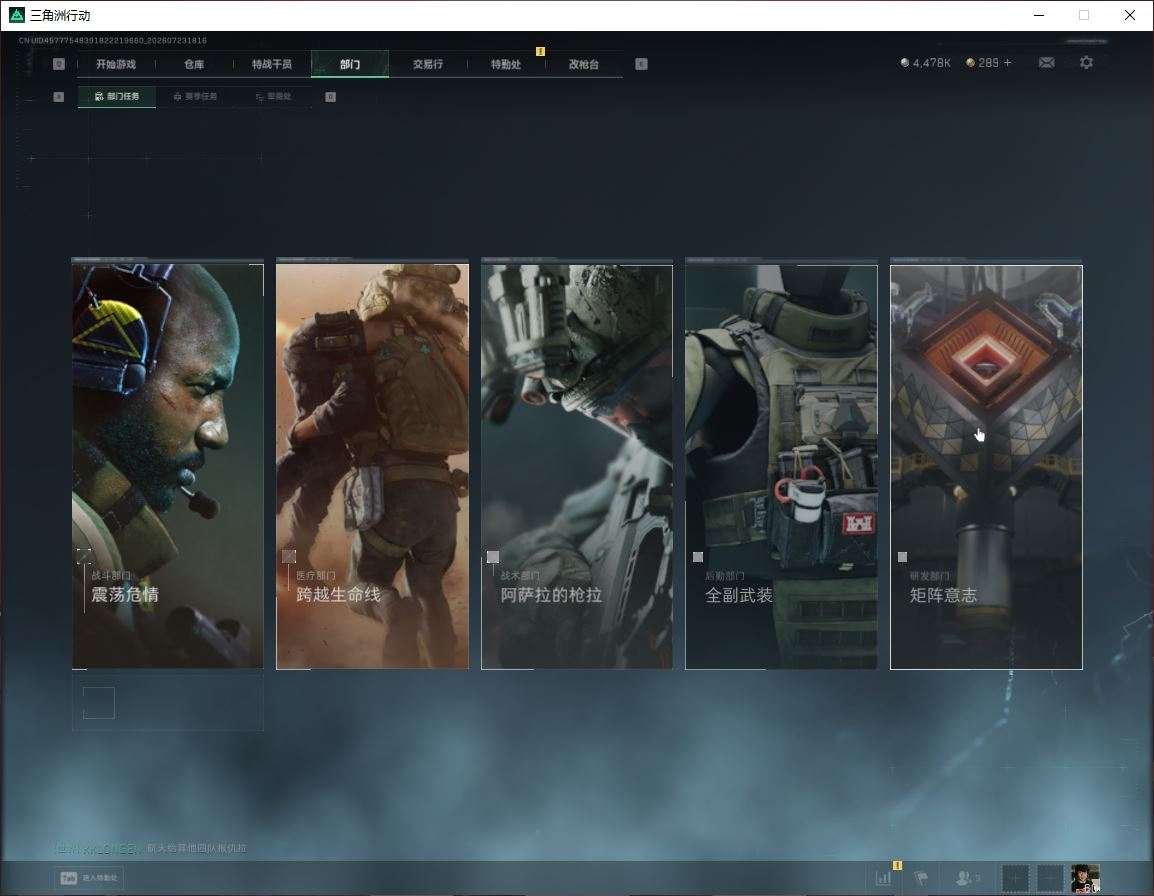Open the 跨越生命线 medical department card

[x=372, y=466]
